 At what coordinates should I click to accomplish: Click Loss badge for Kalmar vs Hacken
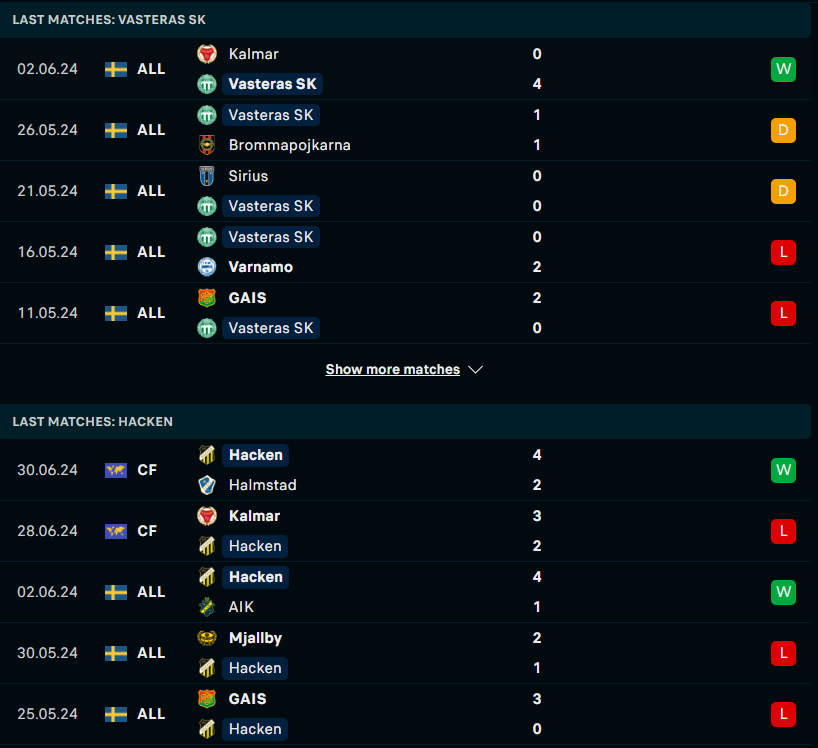click(783, 532)
